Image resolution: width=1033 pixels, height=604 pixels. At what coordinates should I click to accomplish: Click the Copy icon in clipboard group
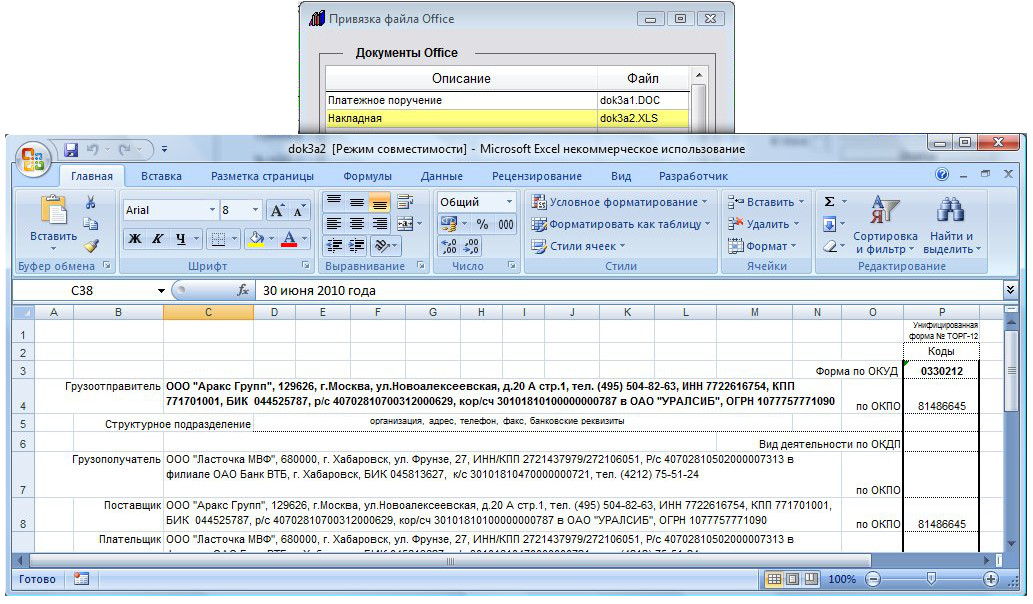91,224
